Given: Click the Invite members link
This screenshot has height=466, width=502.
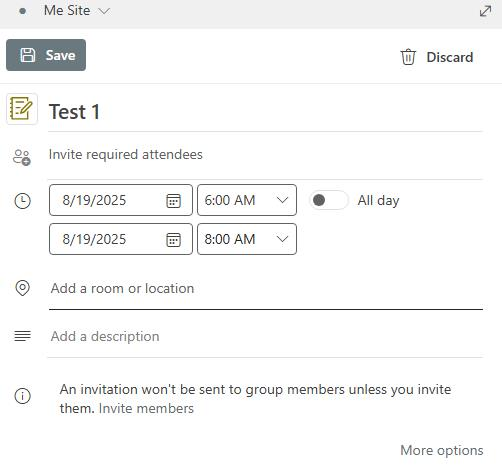Looking at the screenshot, I should click(146, 409).
